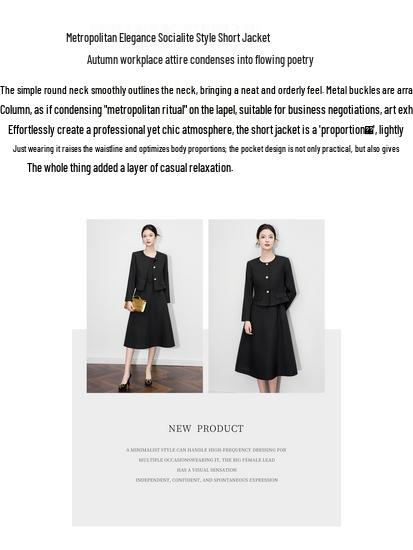Click the 'Autumn workplace attire' subtitle text
Screen dimensions: 413x550
200,60
